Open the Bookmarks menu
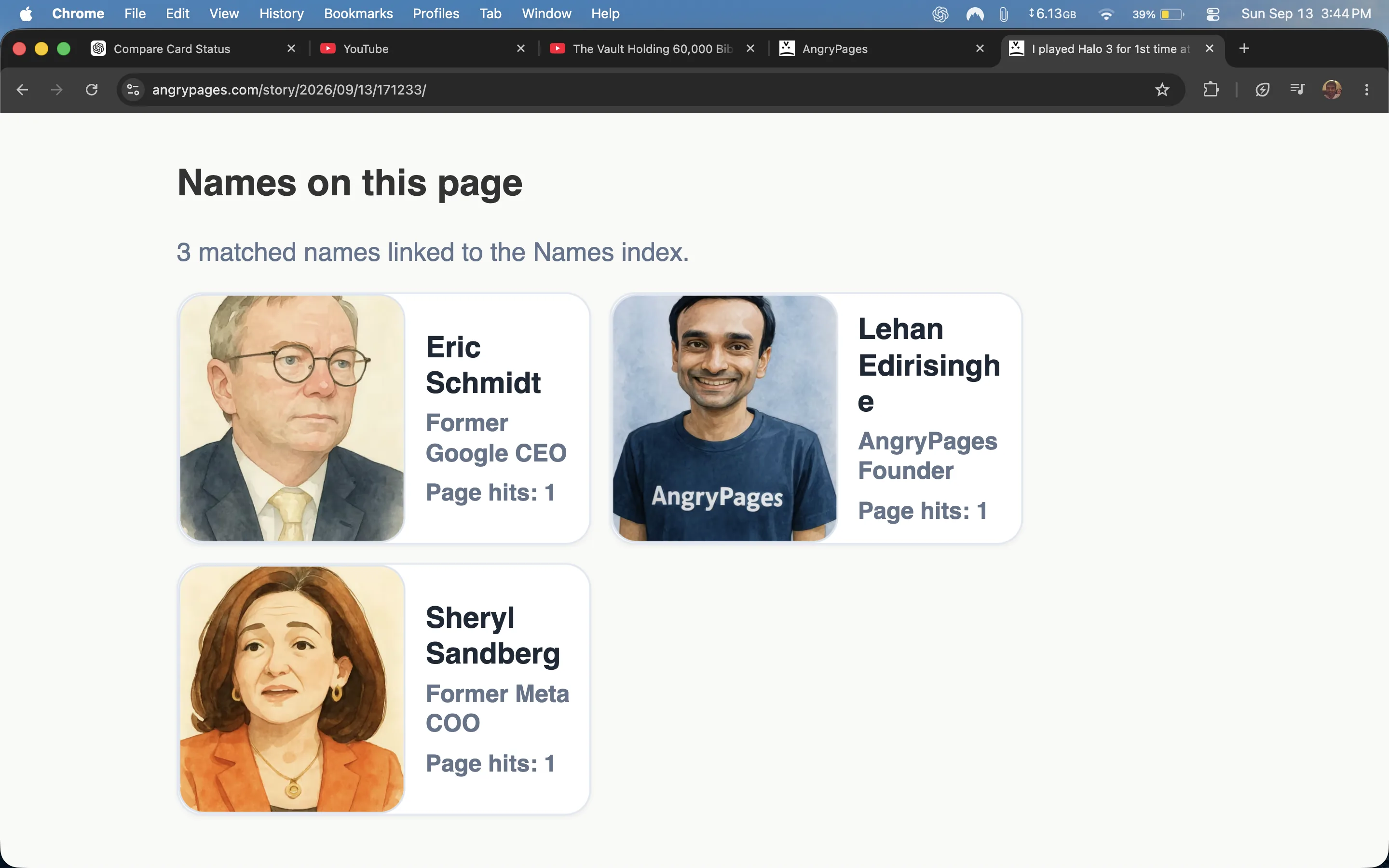This screenshot has height=868, width=1389. (358, 14)
